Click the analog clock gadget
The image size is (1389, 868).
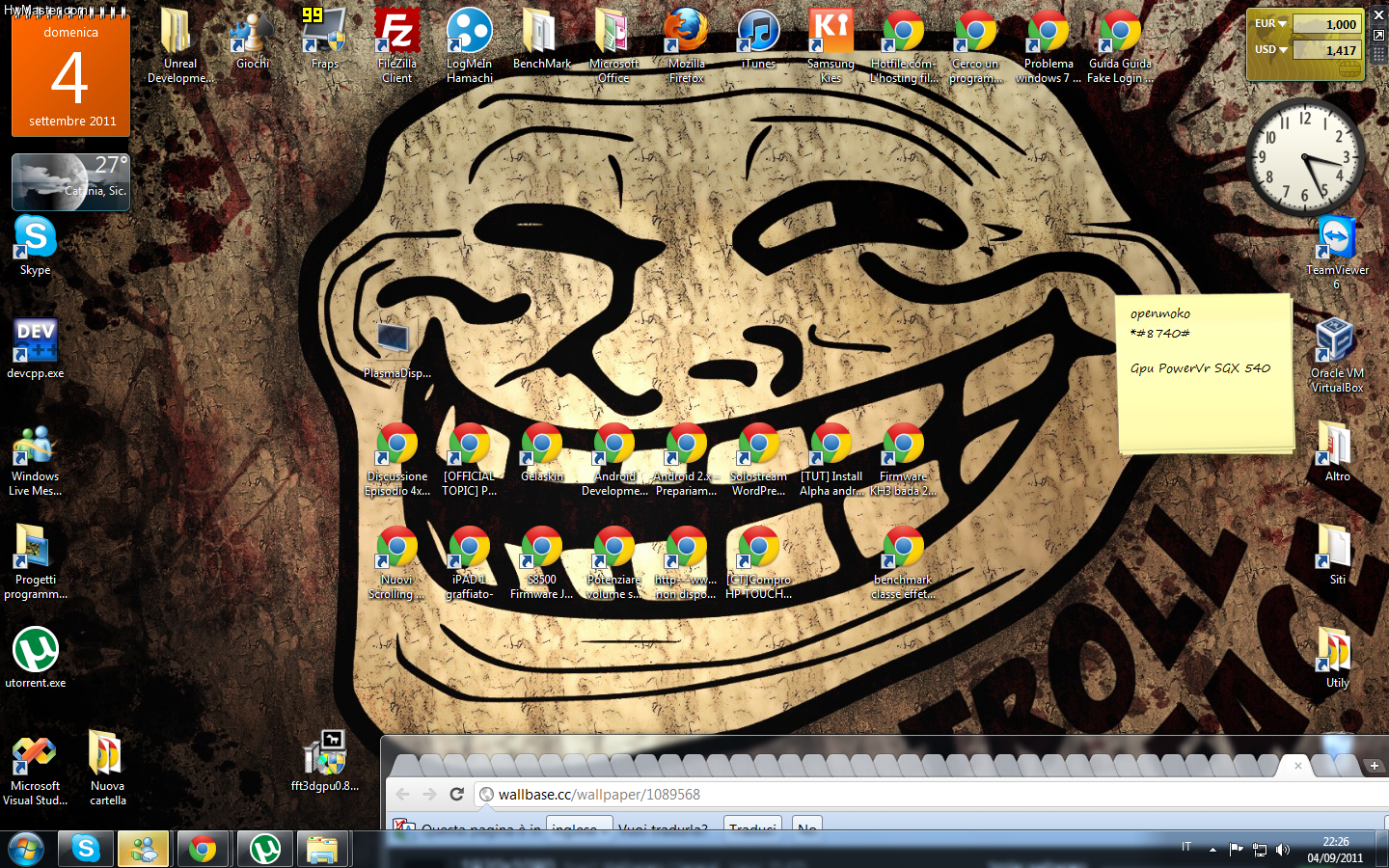[x=1305, y=157]
